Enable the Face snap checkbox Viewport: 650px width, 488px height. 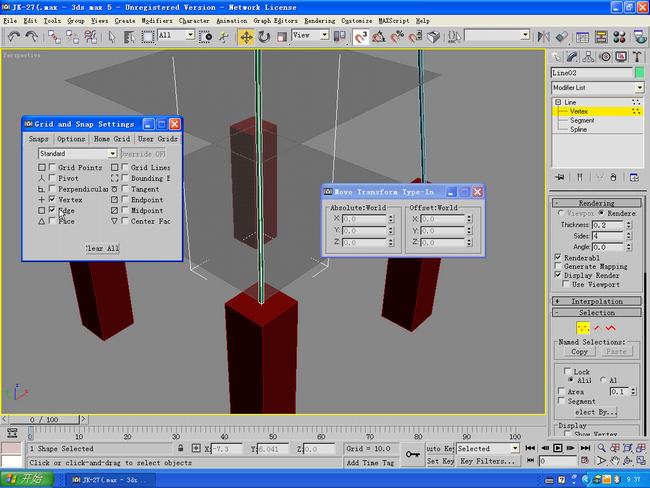[x=52, y=221]
